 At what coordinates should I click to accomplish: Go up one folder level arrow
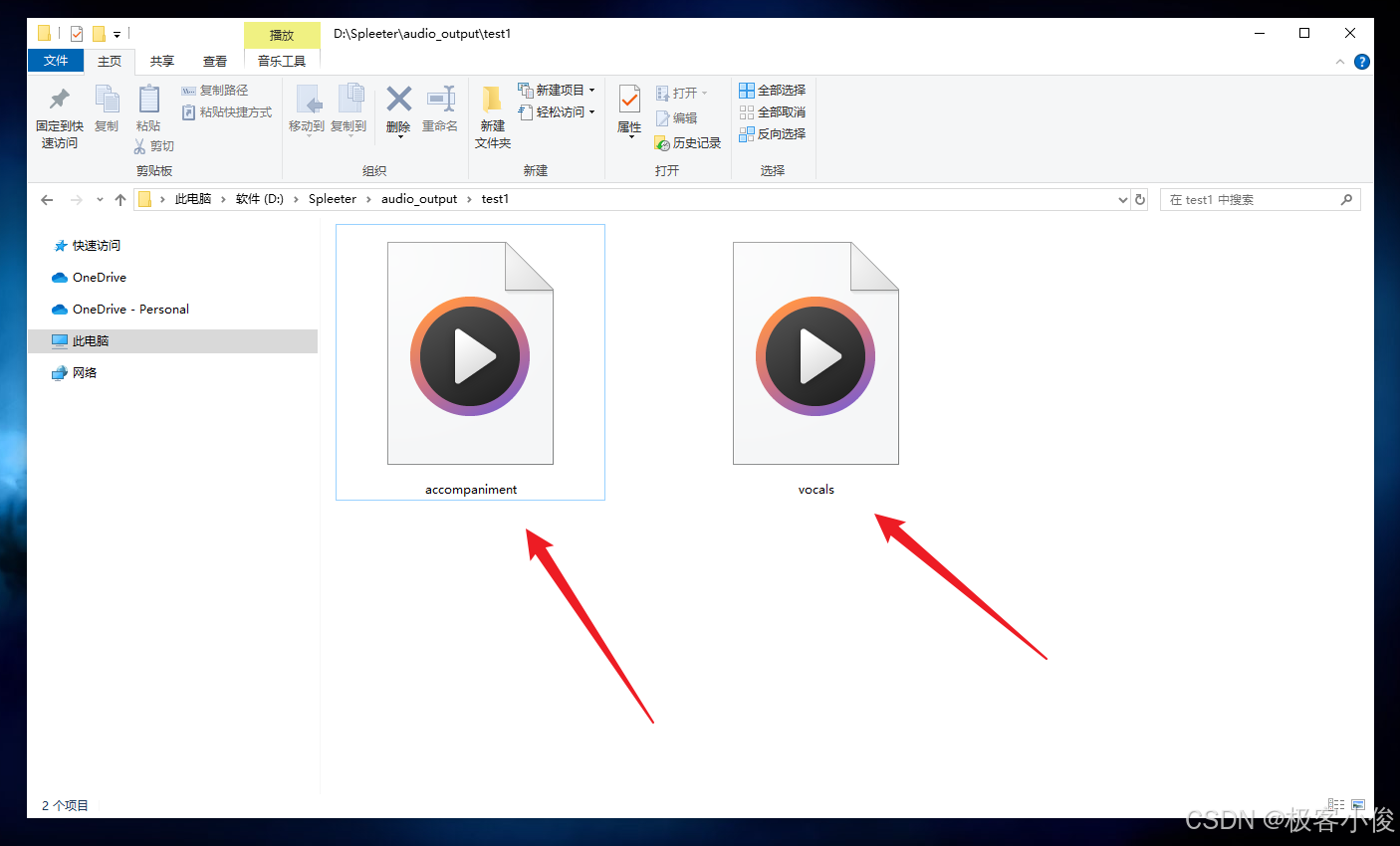click(x=120, y=199)
